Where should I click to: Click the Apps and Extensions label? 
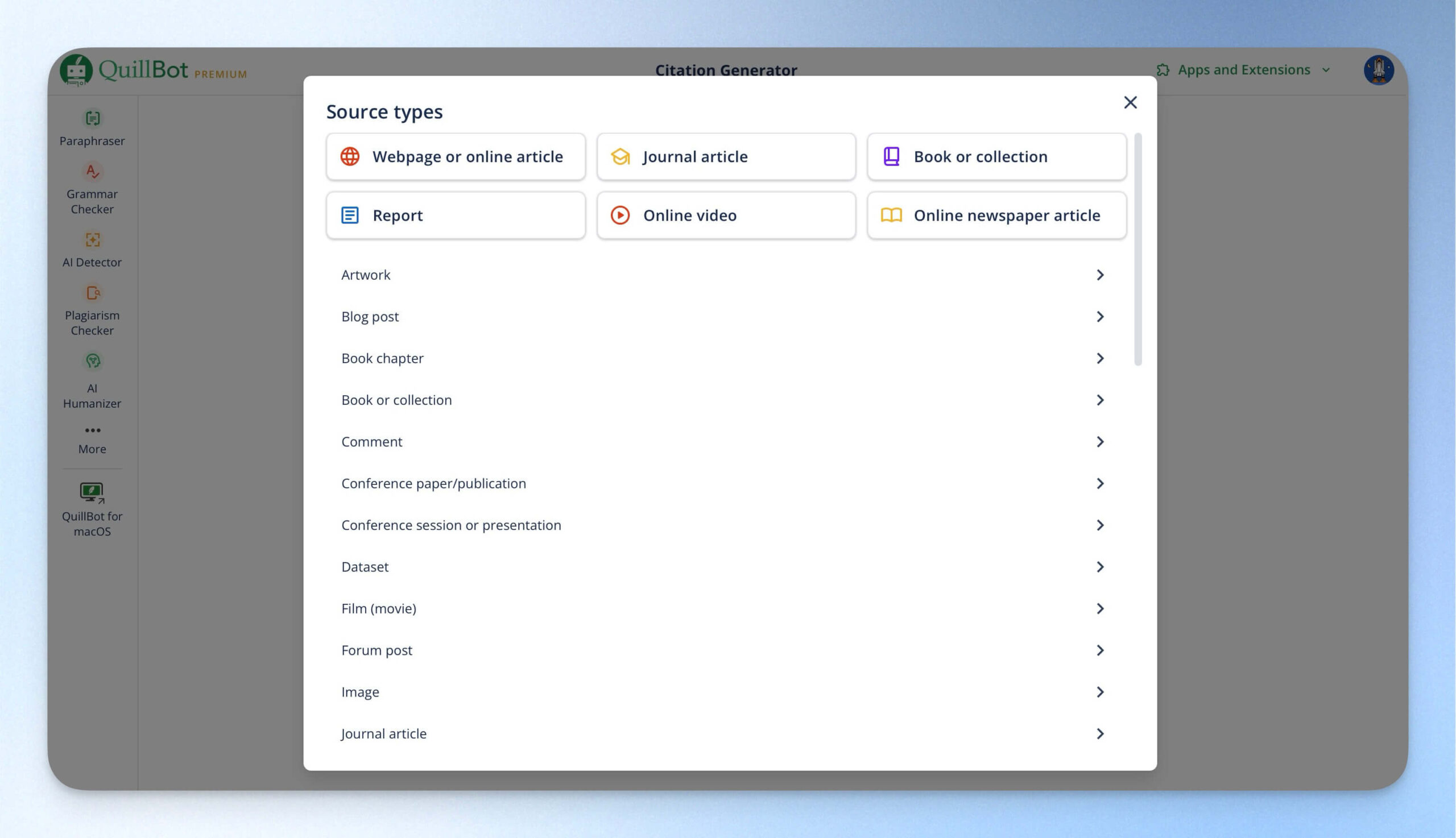pos(1243,69)
